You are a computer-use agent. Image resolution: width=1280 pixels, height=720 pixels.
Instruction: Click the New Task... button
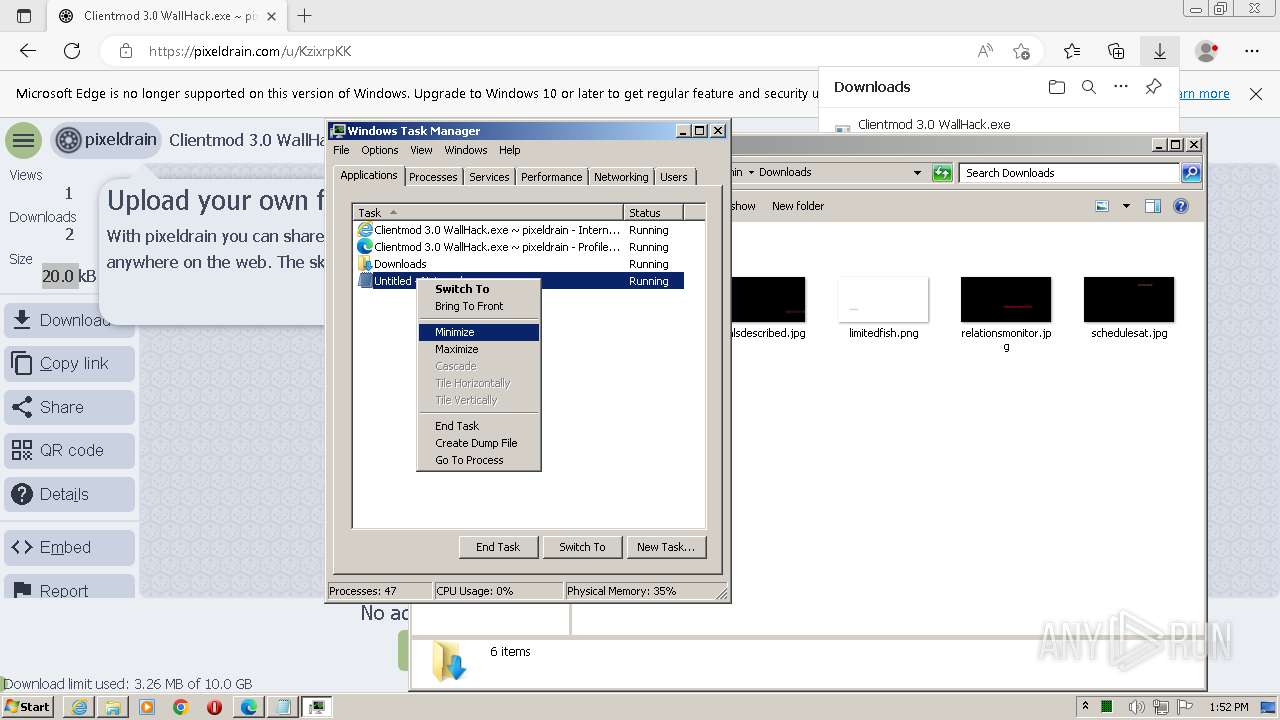[666, 547]
